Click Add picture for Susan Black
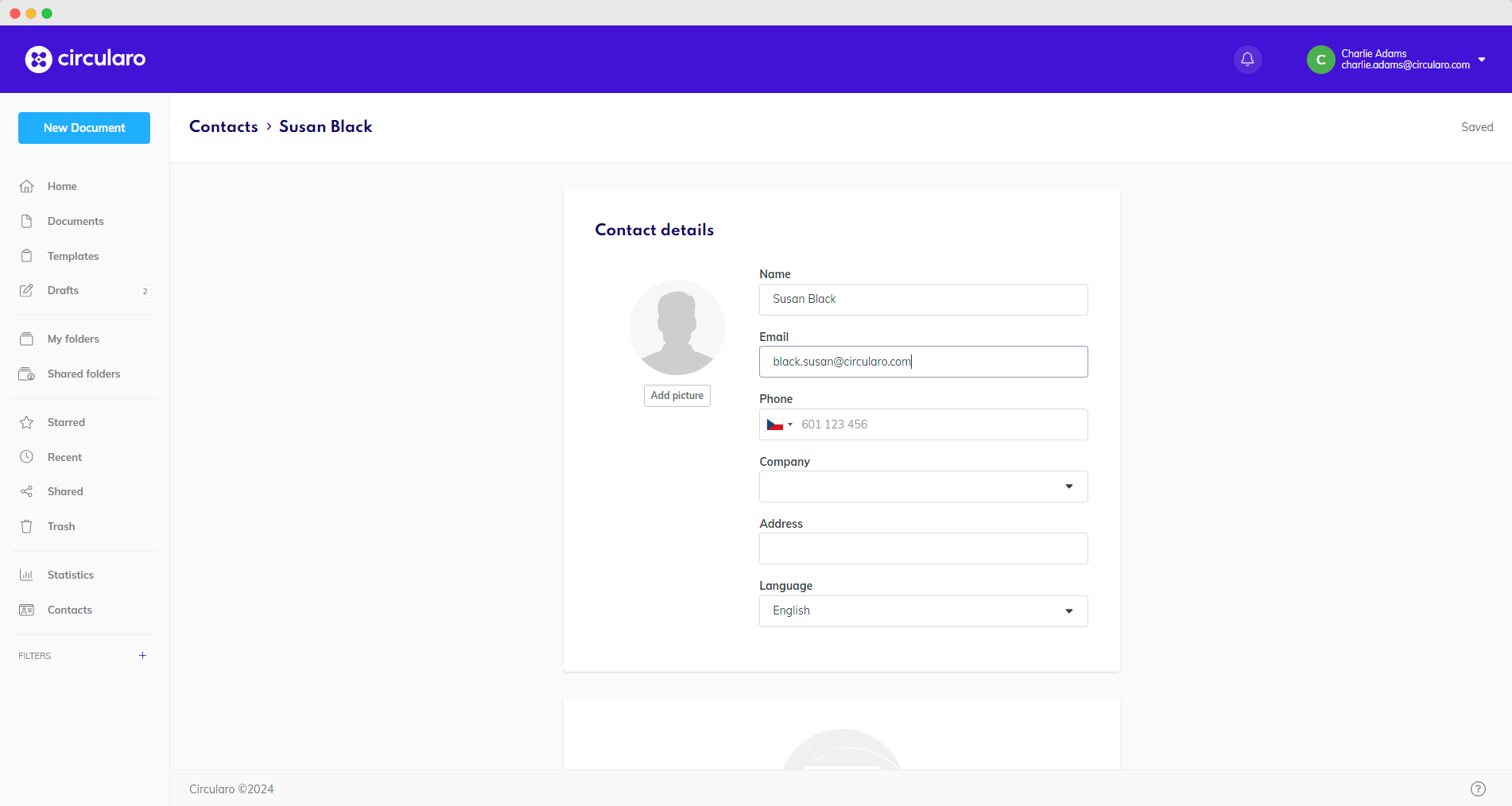Screen dimensions: 1512x806 (677, 395)
